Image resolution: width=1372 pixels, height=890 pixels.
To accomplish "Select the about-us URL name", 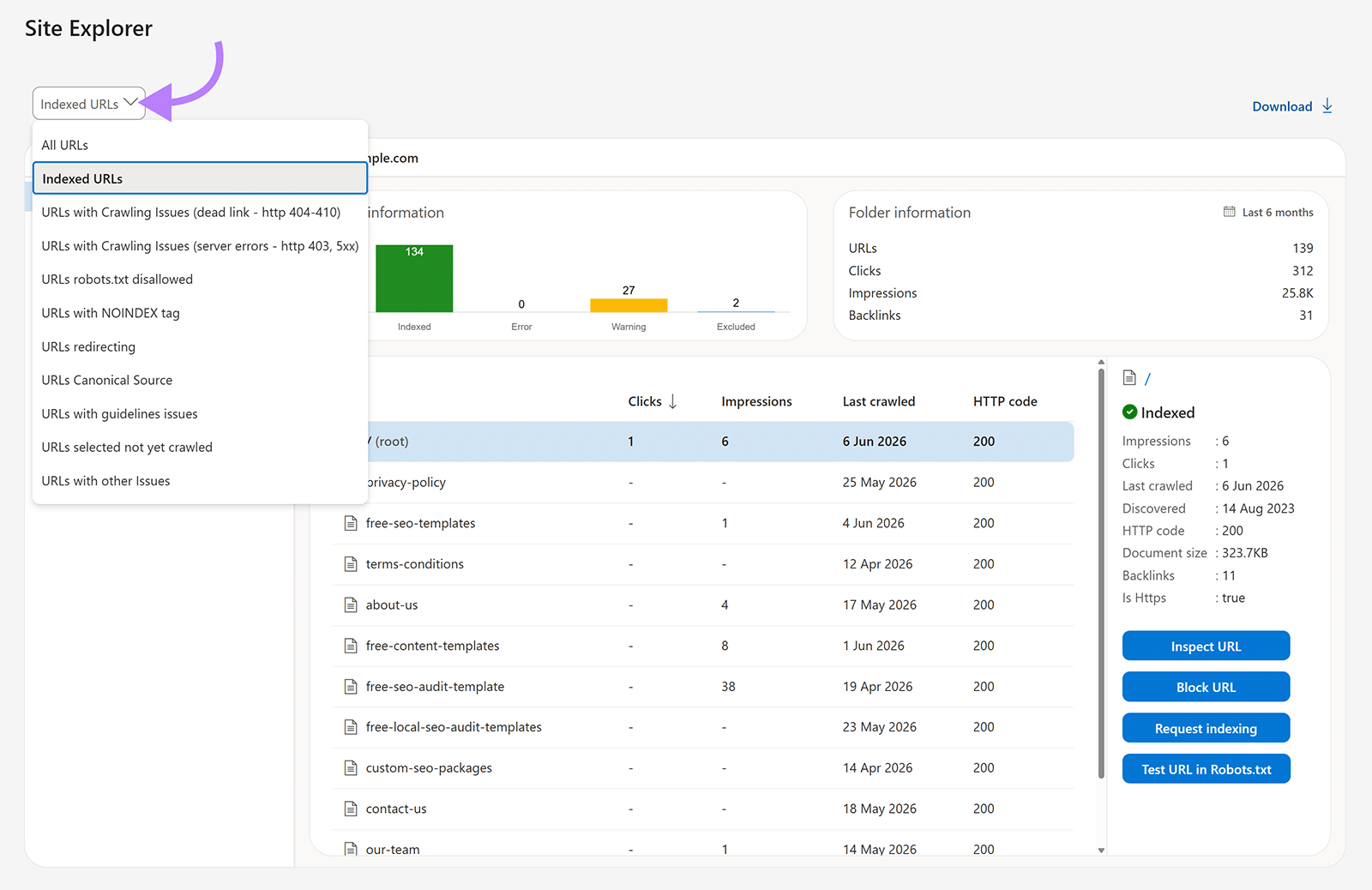I will (392, 605).
